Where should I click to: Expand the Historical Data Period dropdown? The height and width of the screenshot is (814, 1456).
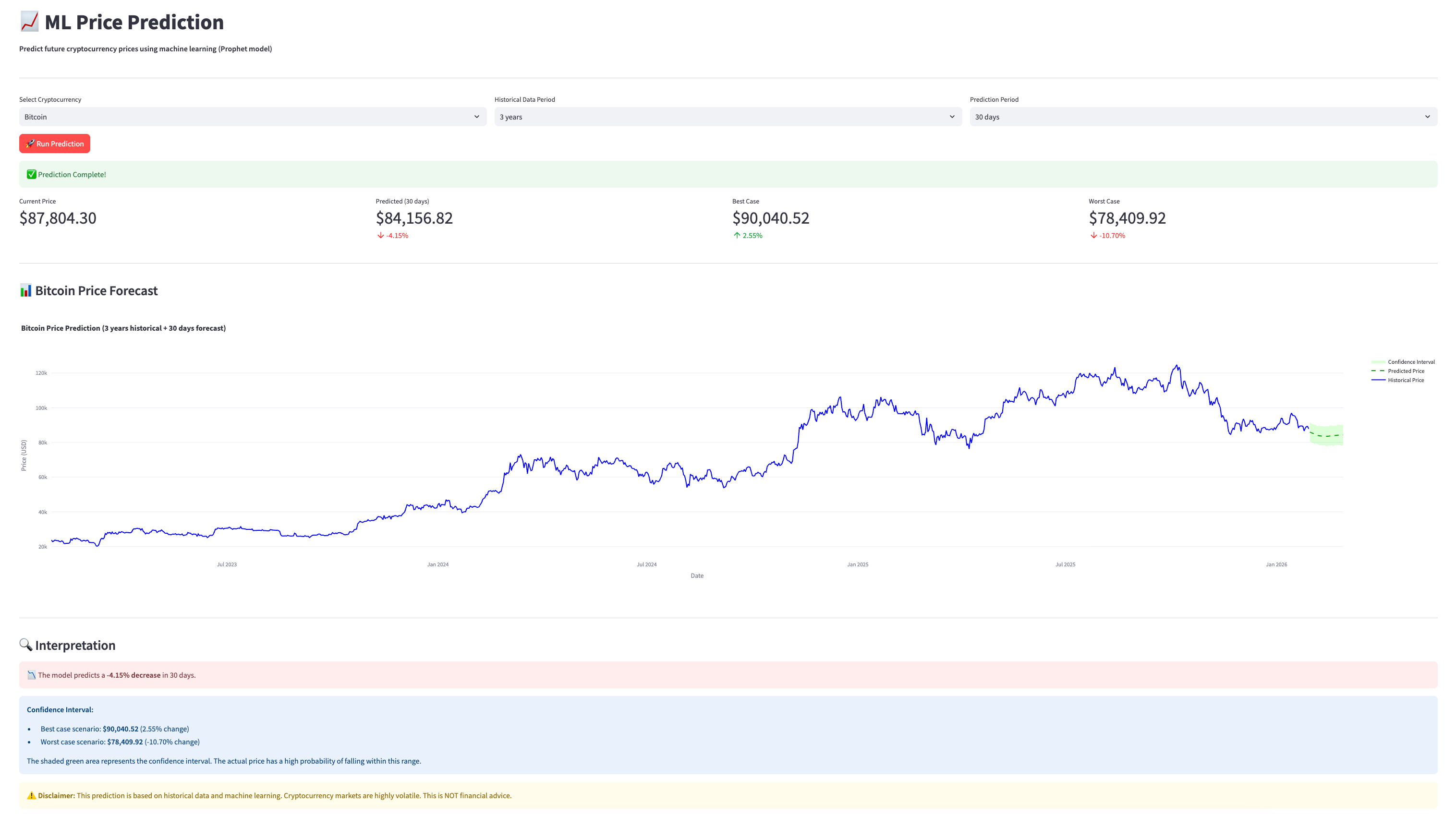(x=728, y=117)
